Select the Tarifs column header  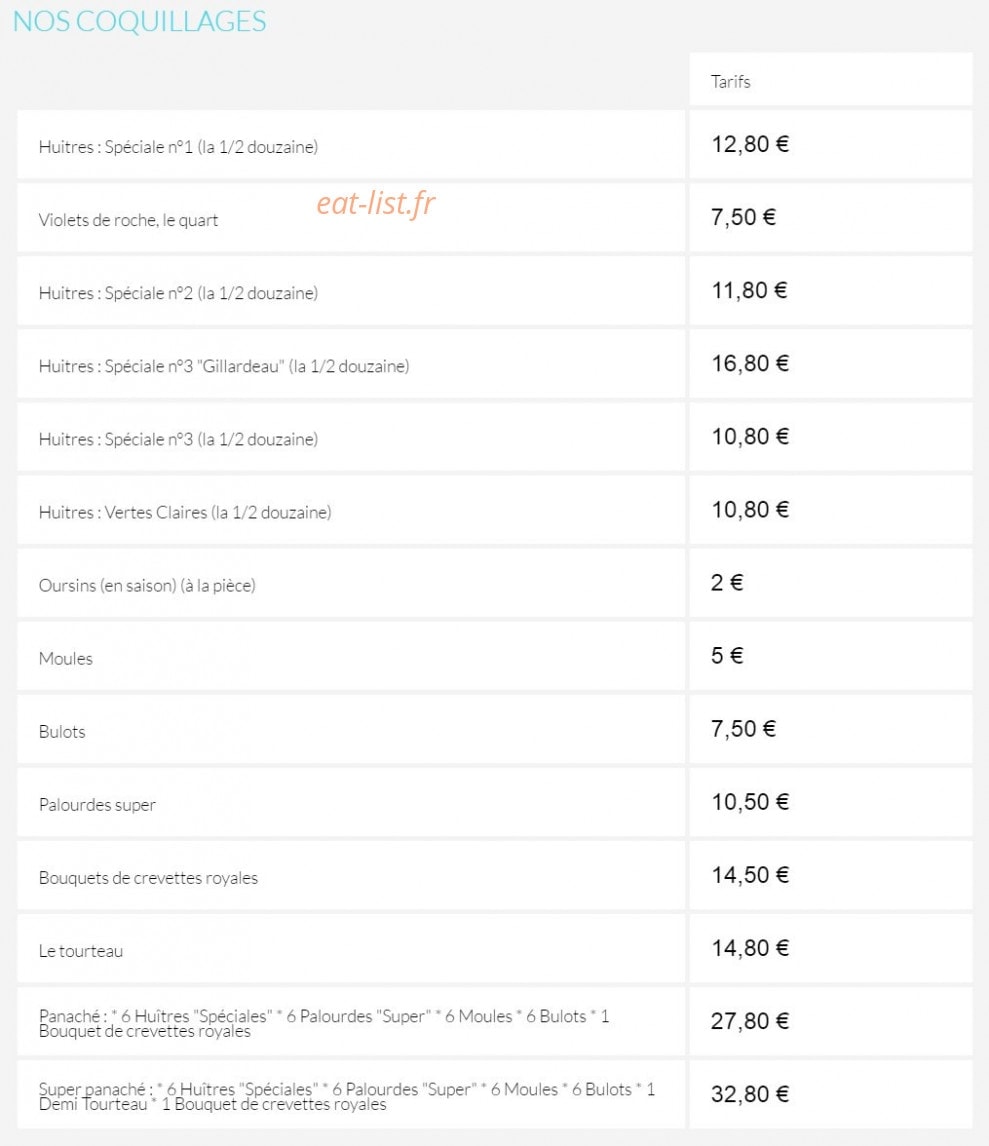[730, 81]
